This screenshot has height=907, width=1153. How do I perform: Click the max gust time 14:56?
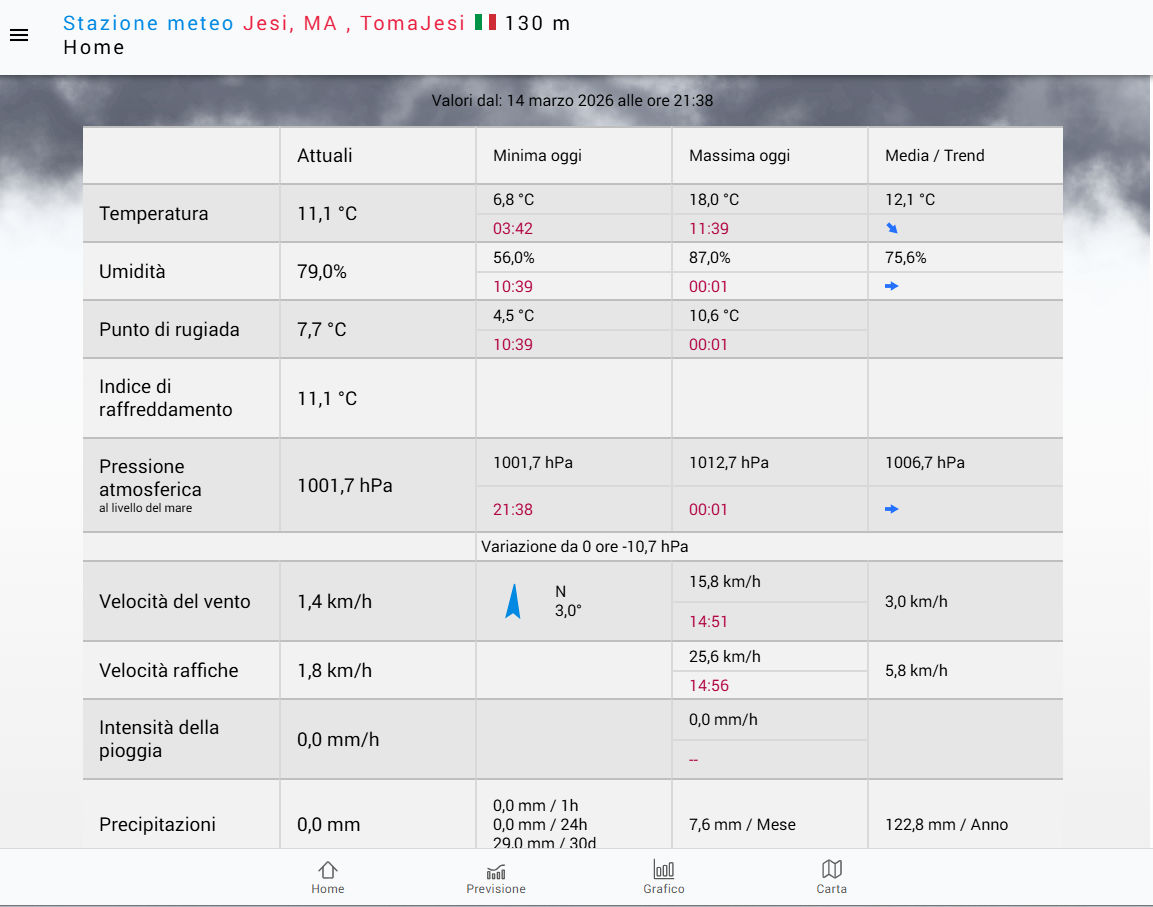(x=708, y=685)
